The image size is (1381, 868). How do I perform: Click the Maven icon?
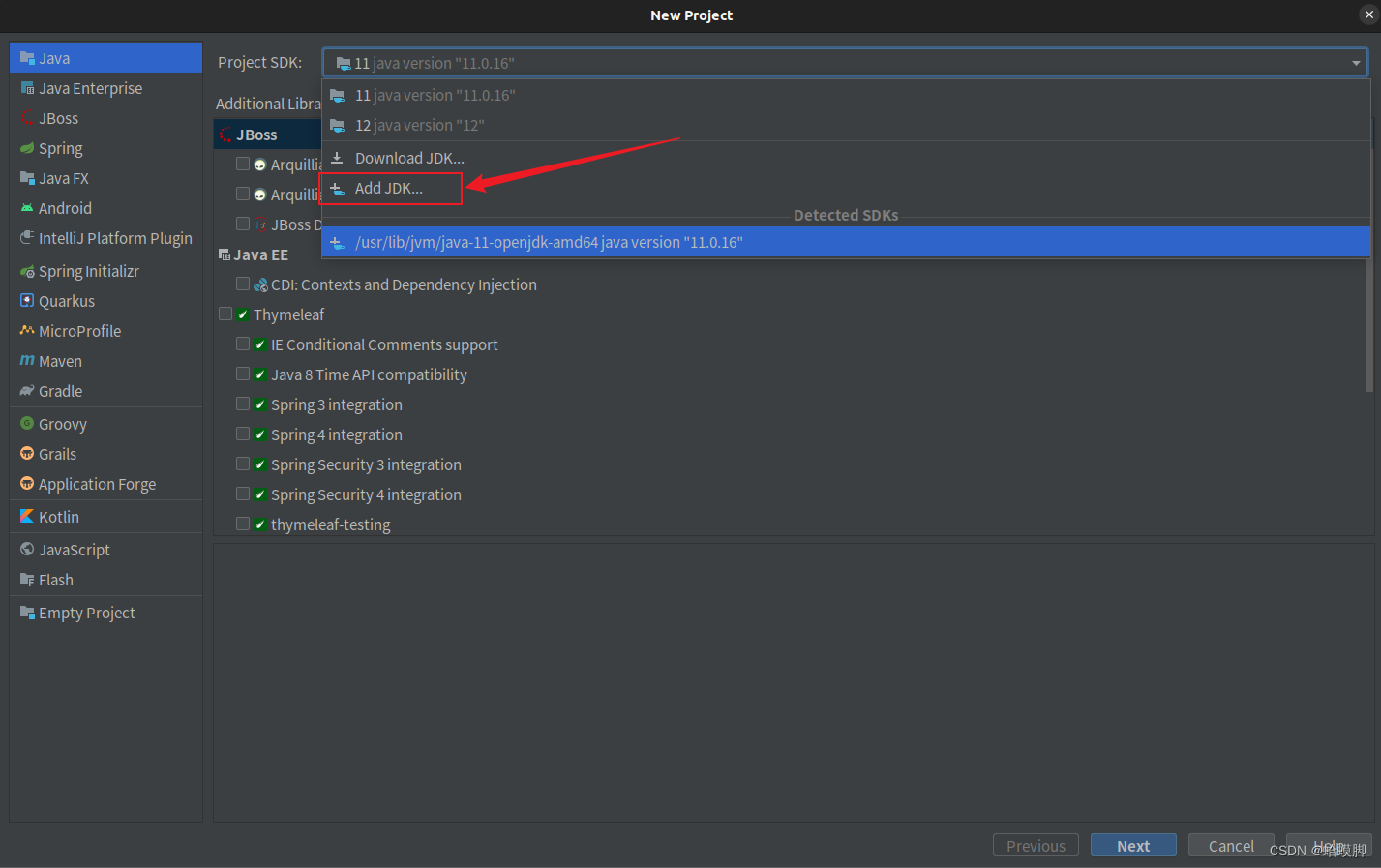[27, 361]
